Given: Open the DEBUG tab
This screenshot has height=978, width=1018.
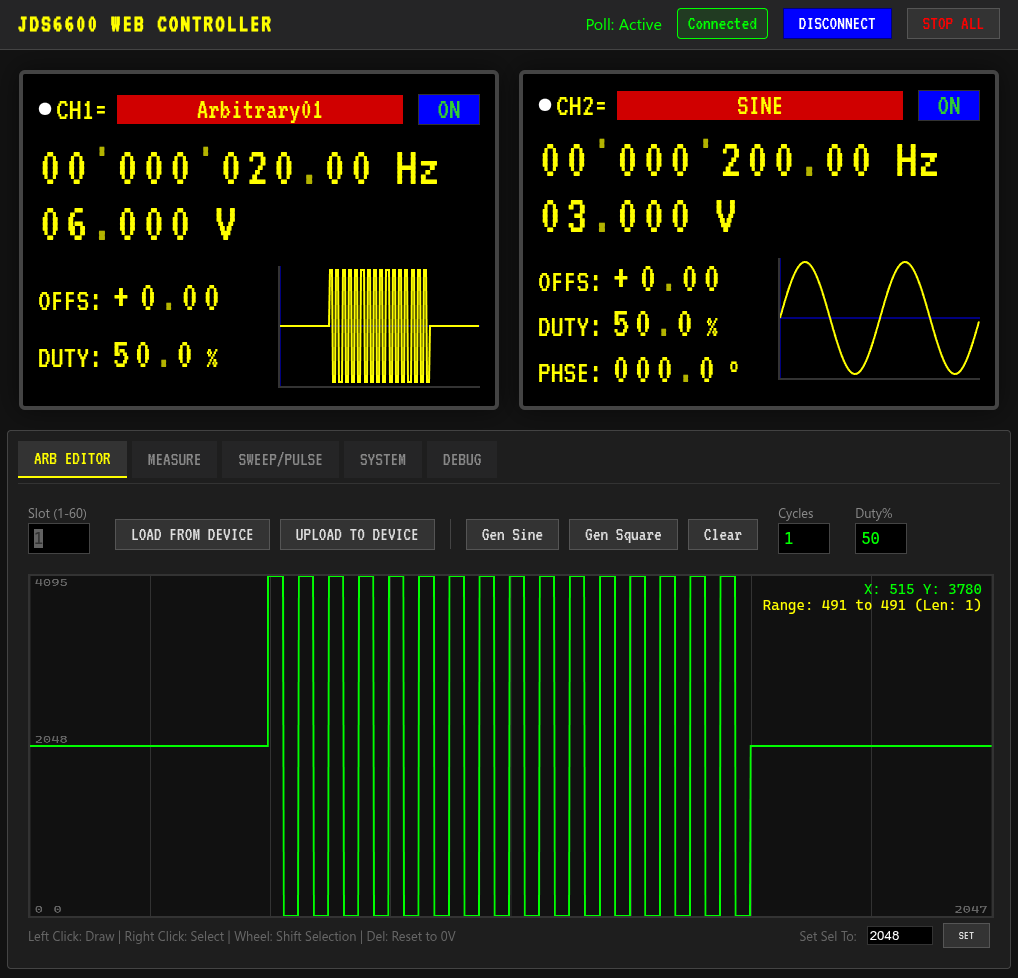Looking at the screenshot, I should tap(462, 460).
